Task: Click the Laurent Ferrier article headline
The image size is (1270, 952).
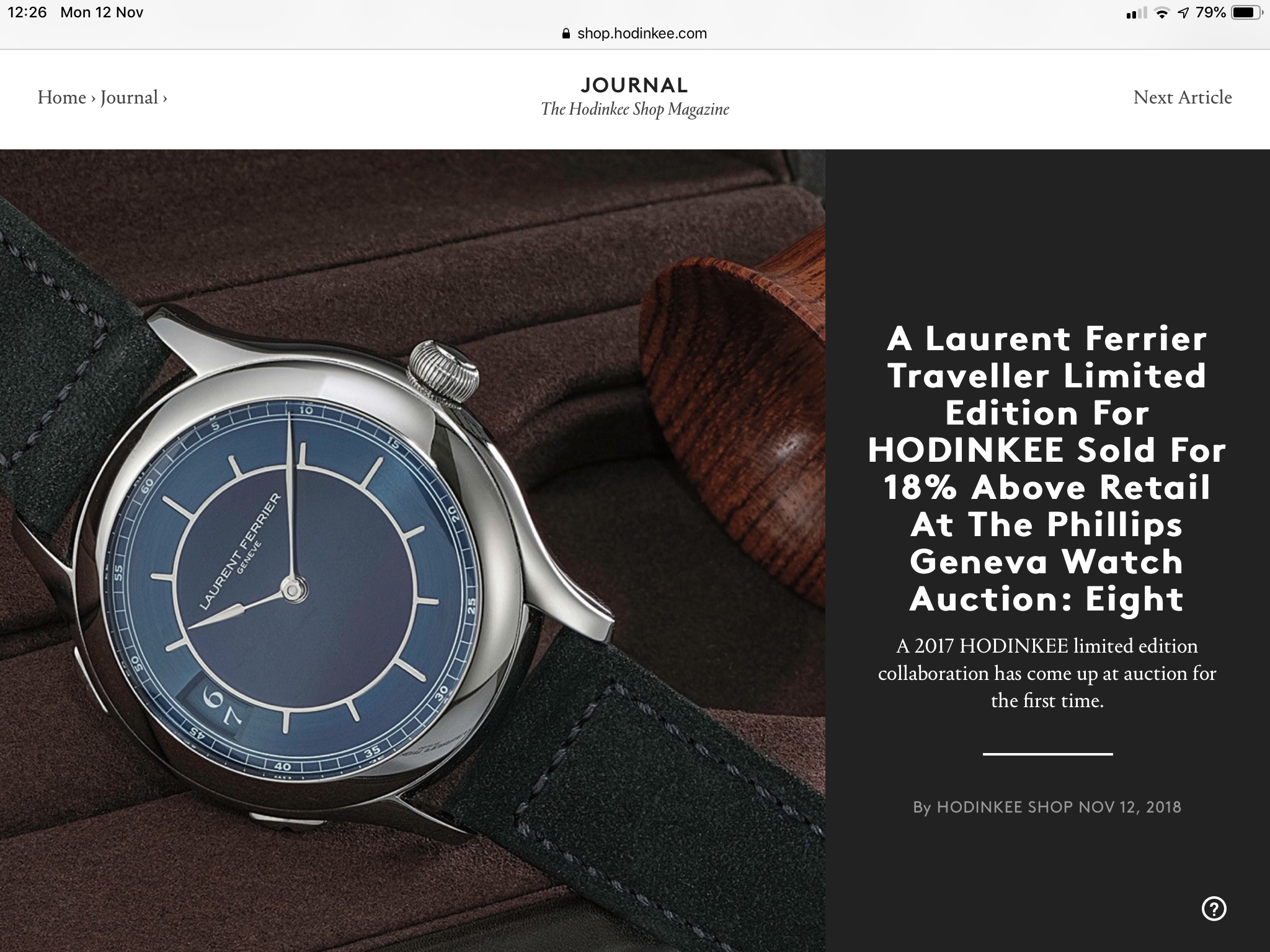Action: point(1047,469)
